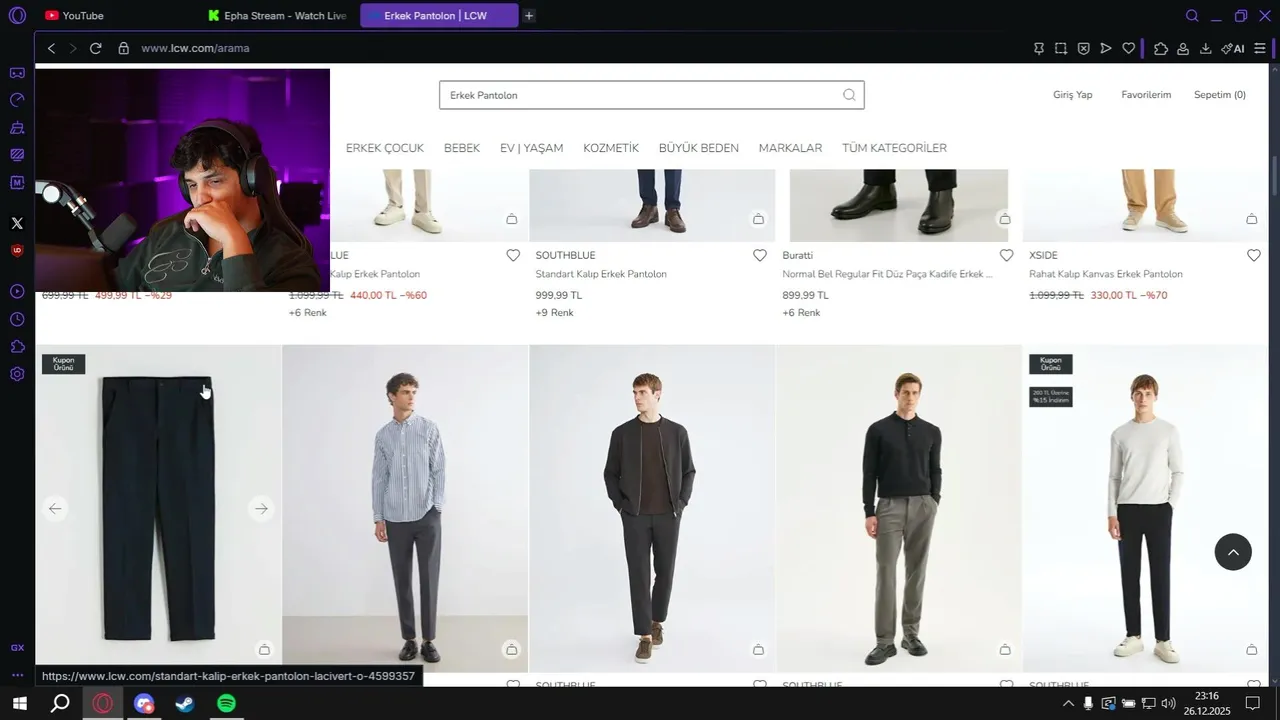Open GX Corner gamepad icon in sidebar
The height and width of the screenshot is (720, 1280).
click(17, 73)
